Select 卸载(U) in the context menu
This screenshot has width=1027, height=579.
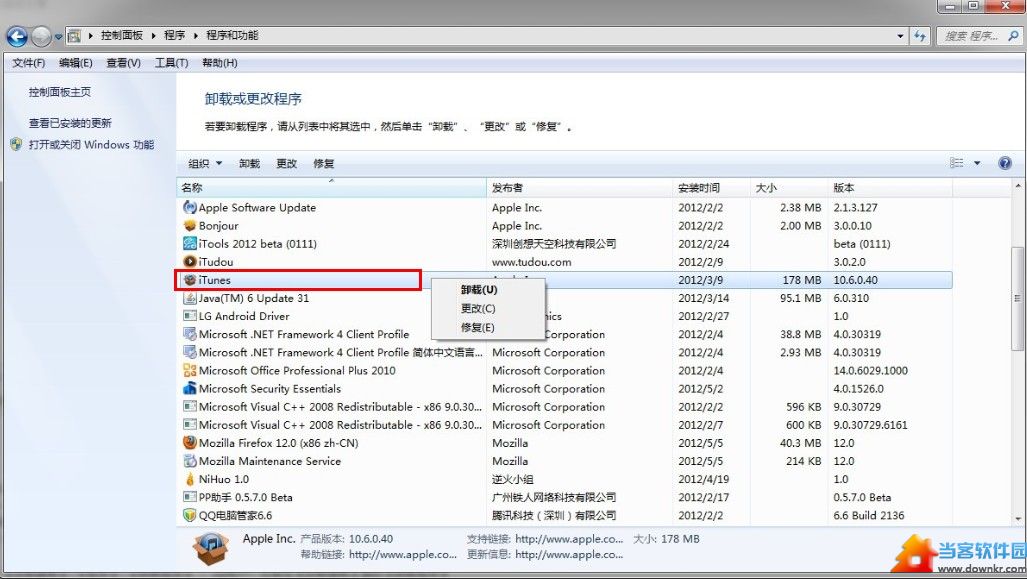pyautogui.click(x=478, y=290)
